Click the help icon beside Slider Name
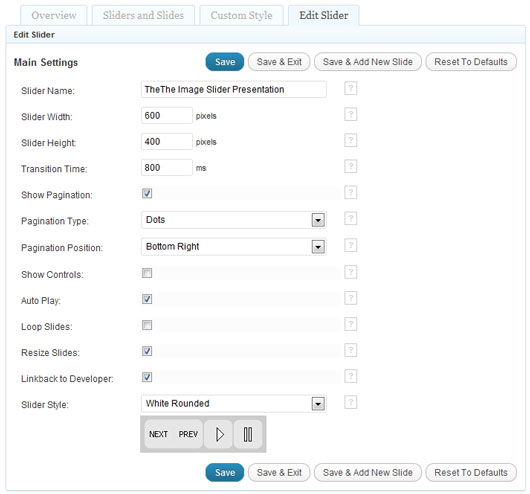This screenshot has width=530, height=494. point(351,89)
